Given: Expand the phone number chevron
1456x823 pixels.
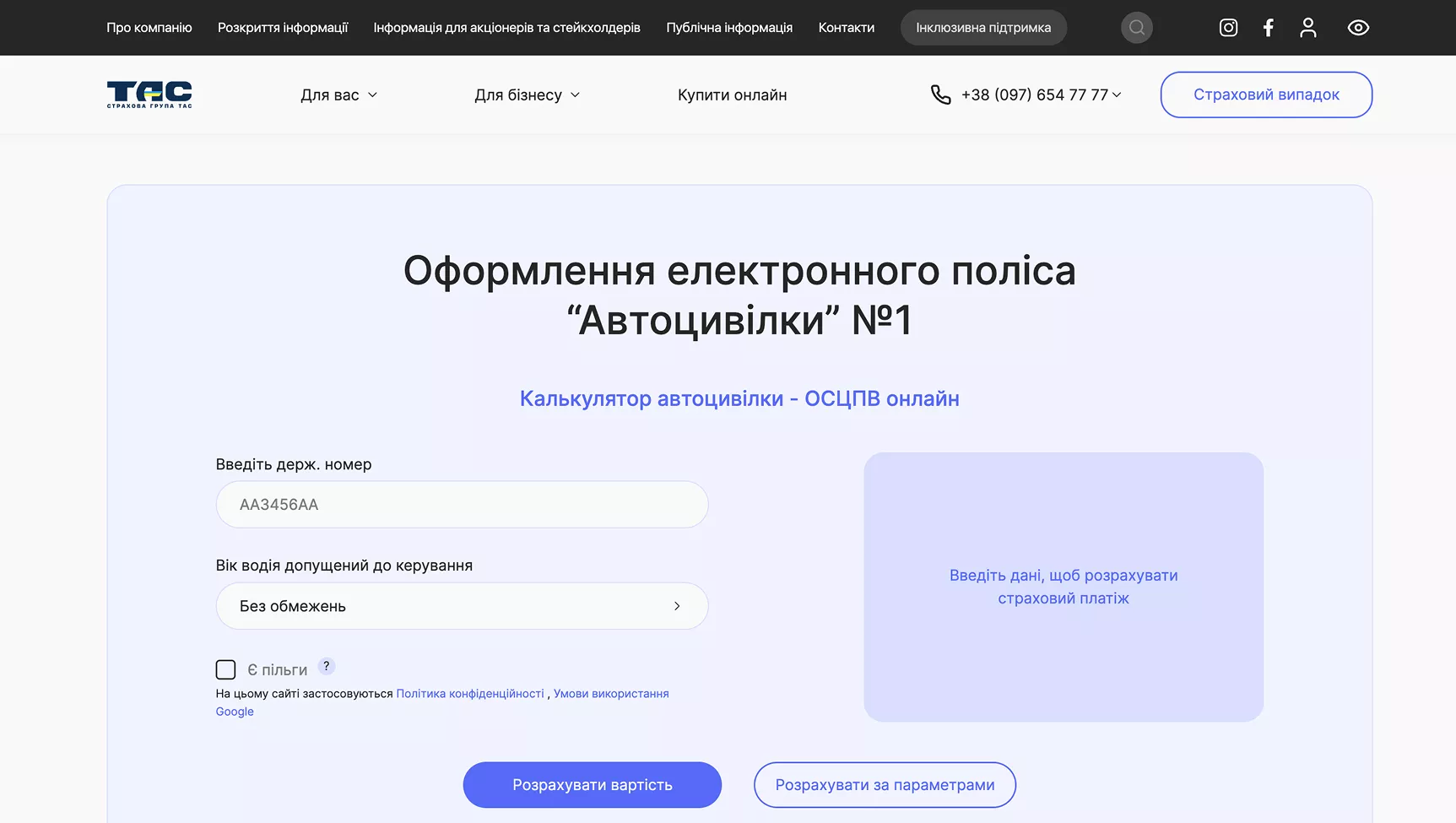Looking at the screenshot, I should (x=1116, y=95).
